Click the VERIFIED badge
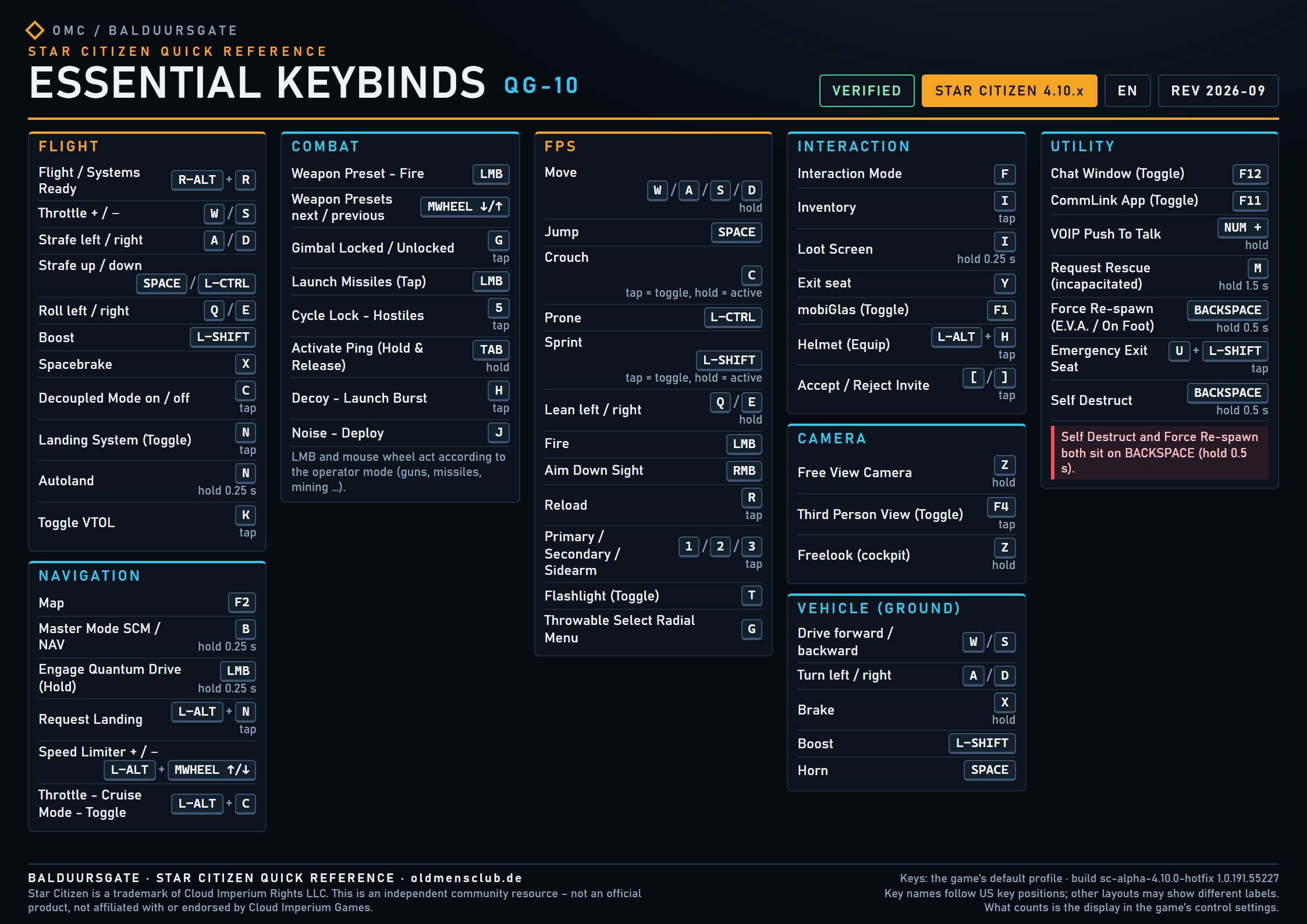 click(866, 91)
